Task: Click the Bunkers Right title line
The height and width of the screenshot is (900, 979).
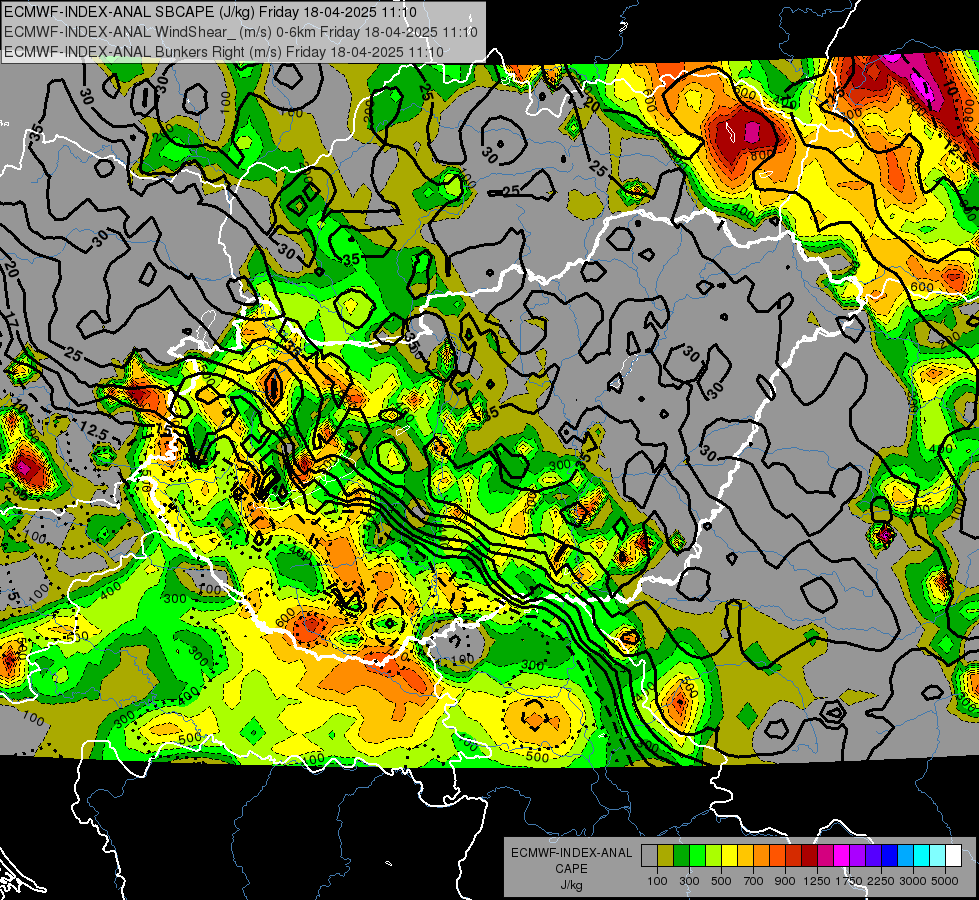Action: [224, 52]
